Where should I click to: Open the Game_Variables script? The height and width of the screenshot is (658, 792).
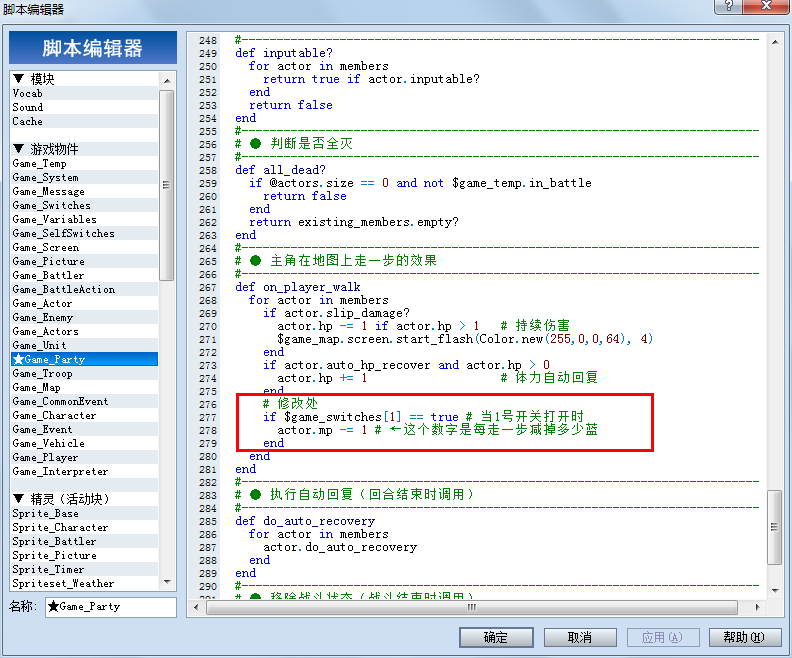[84, 220]
